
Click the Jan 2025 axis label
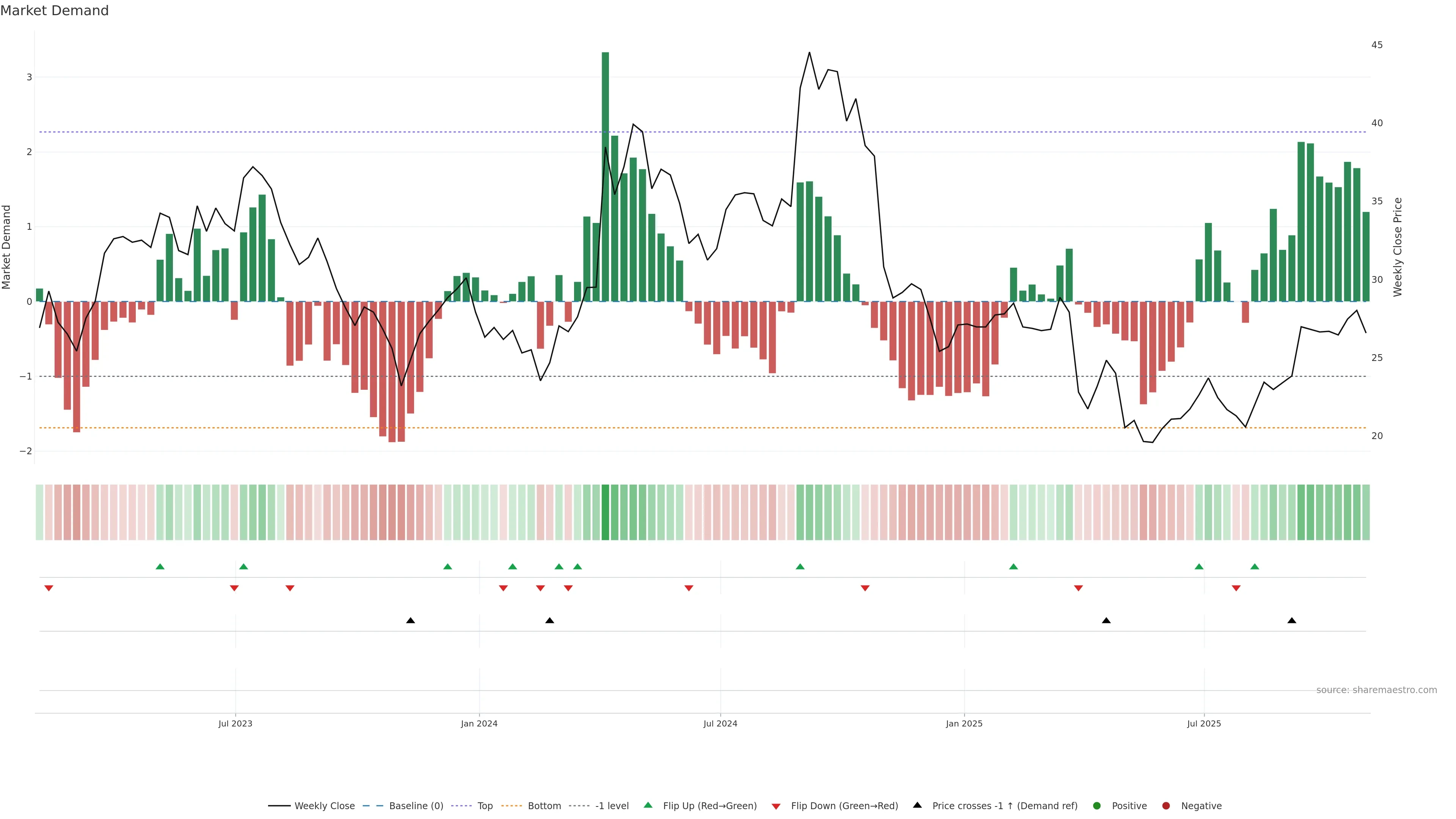(964, 723)
